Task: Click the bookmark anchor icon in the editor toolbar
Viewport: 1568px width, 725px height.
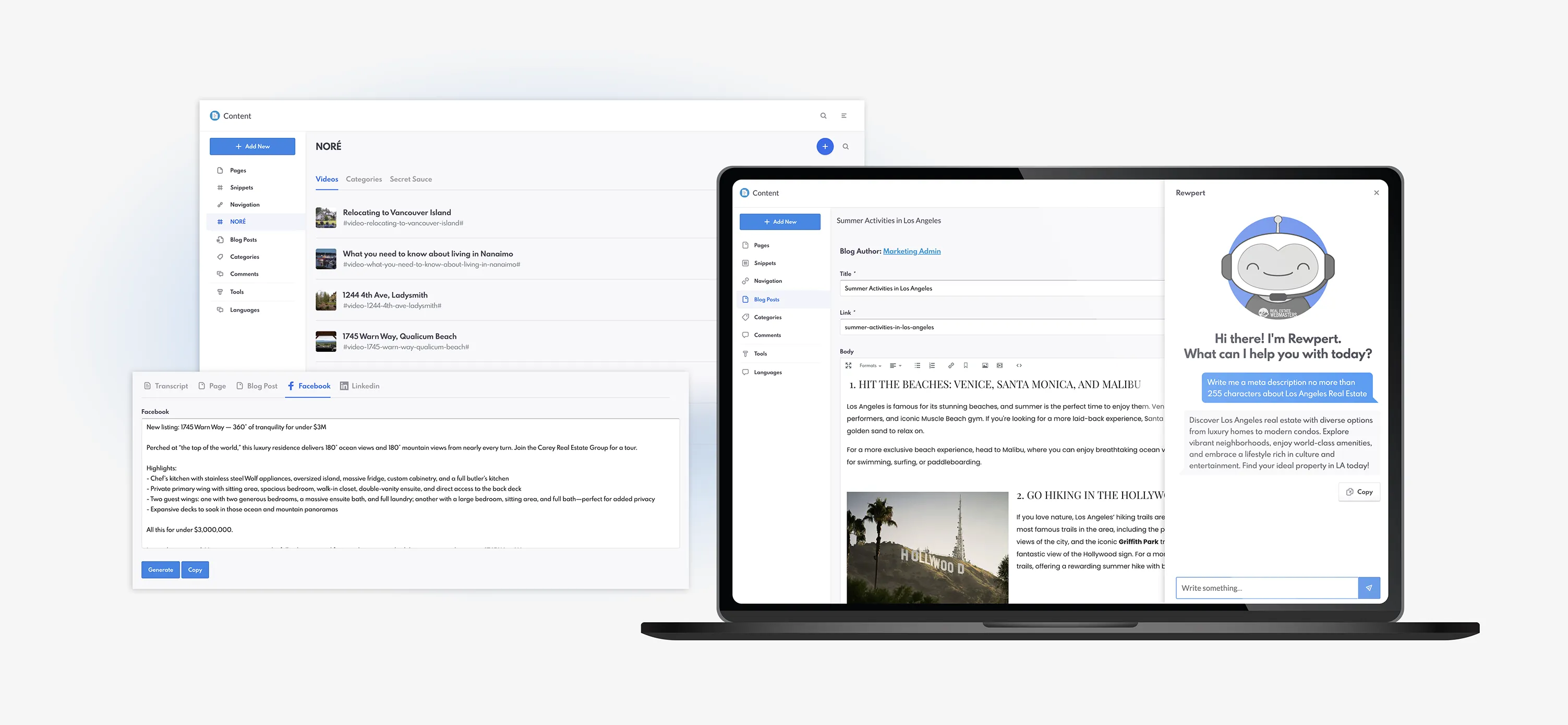Action: [x=966, y=365]
